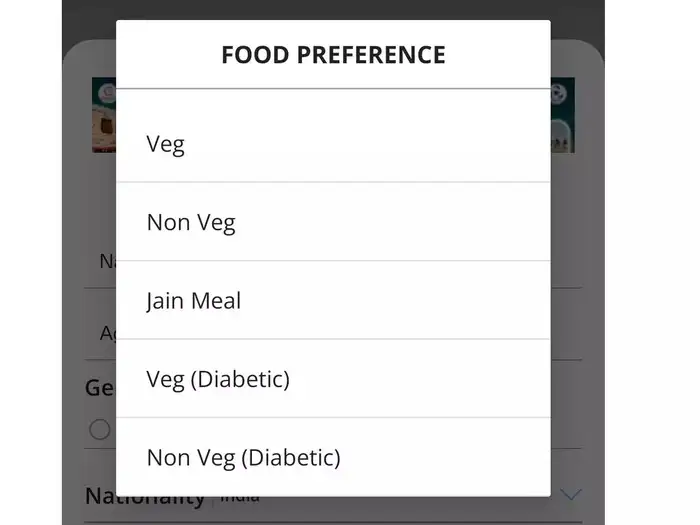Image resolution: width=700 pixels, height=525 pixels.
Task: Click the FOOD PREFERENCE dialog title
Action: [333, 54]
